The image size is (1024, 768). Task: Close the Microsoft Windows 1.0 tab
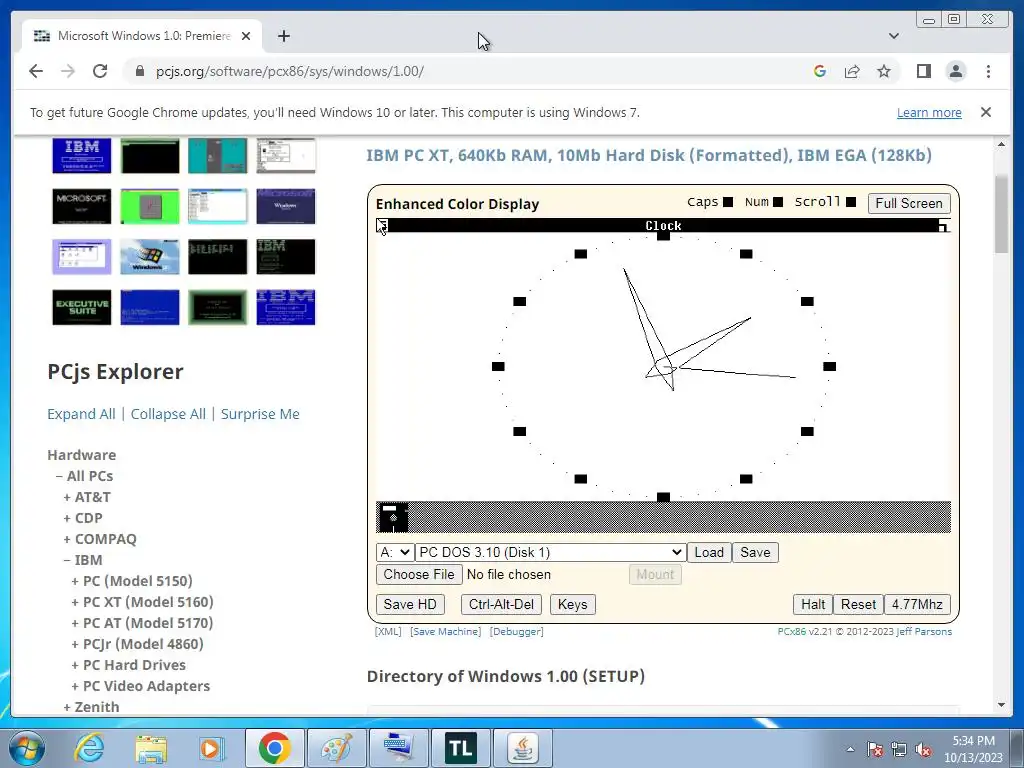pos(246,36)
